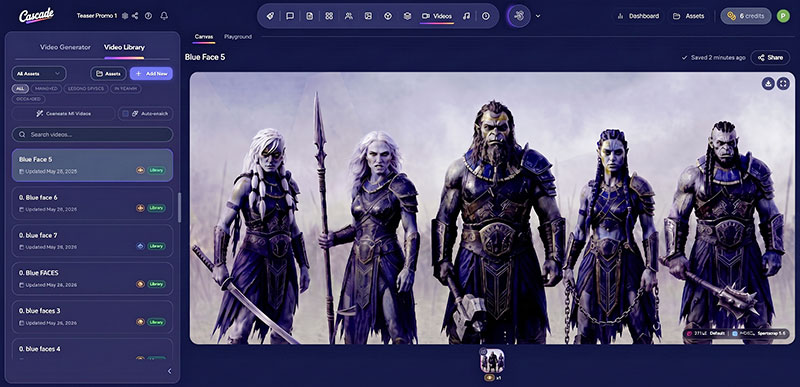Viewport: 800px width, 387px height.
Task: Open the stacked layers tool in toolbar
Action: pyautogui.click(x=407, y=16)
